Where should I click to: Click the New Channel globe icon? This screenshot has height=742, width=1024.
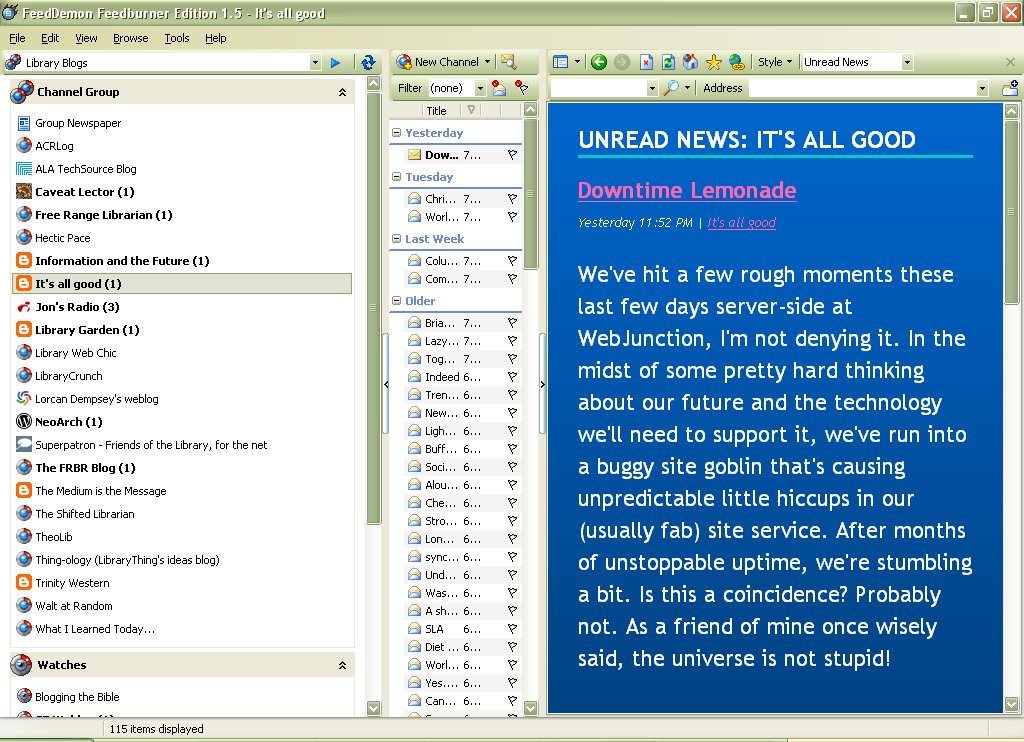pyautogui.click(x=404, y=62)
